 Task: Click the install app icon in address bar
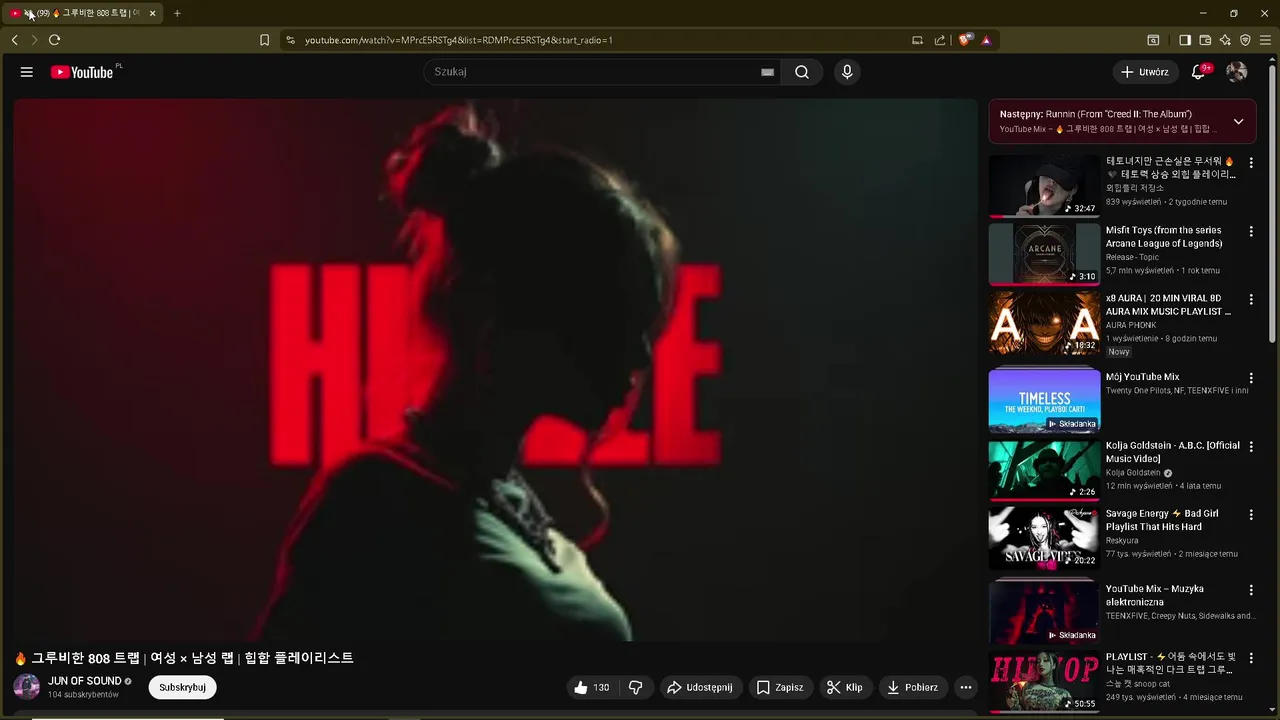pyautogui.click(x=917, y=40)
